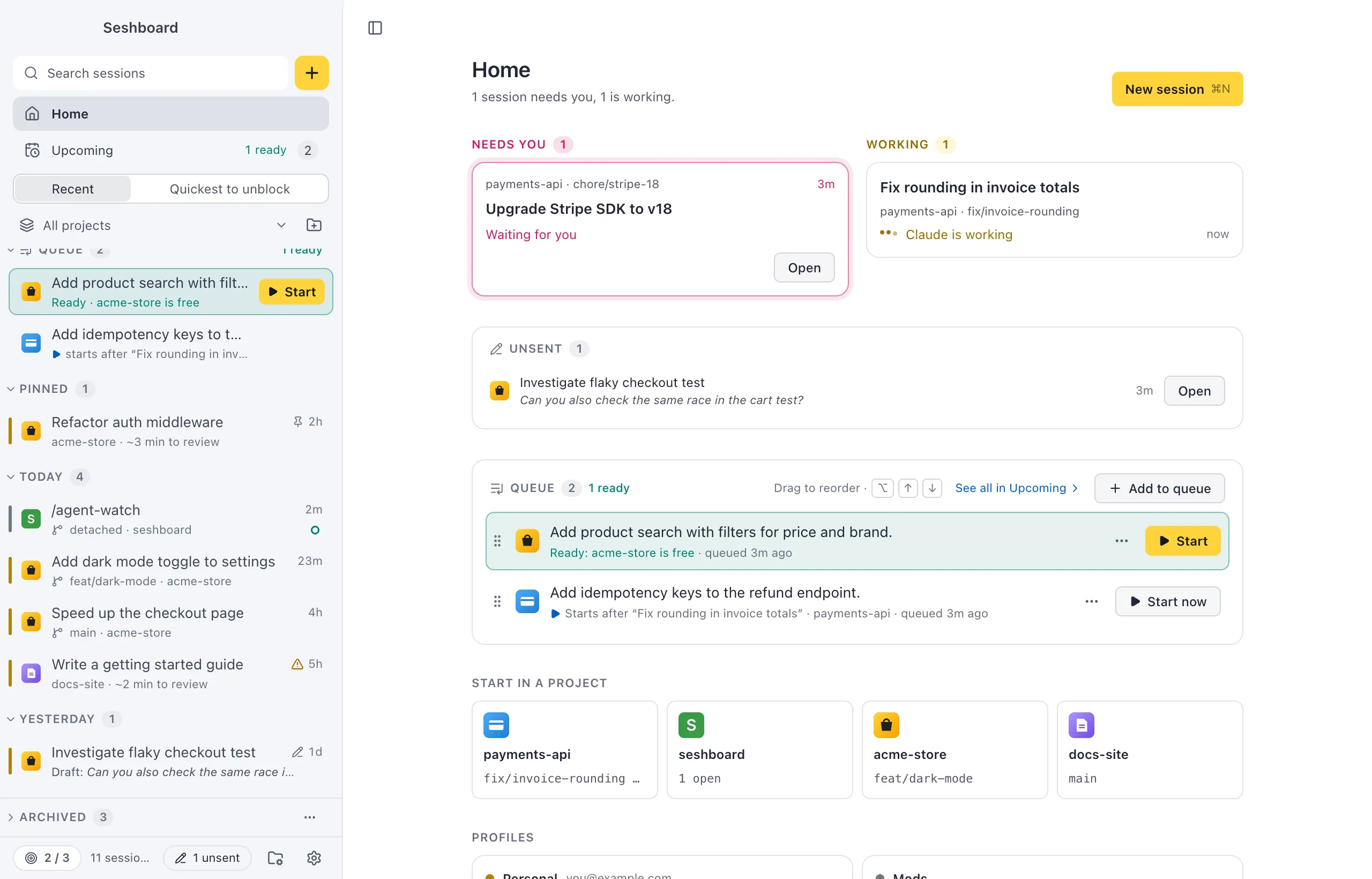
Task: Switch to Quickest to unblock sorting
Action: pos(229,189)
